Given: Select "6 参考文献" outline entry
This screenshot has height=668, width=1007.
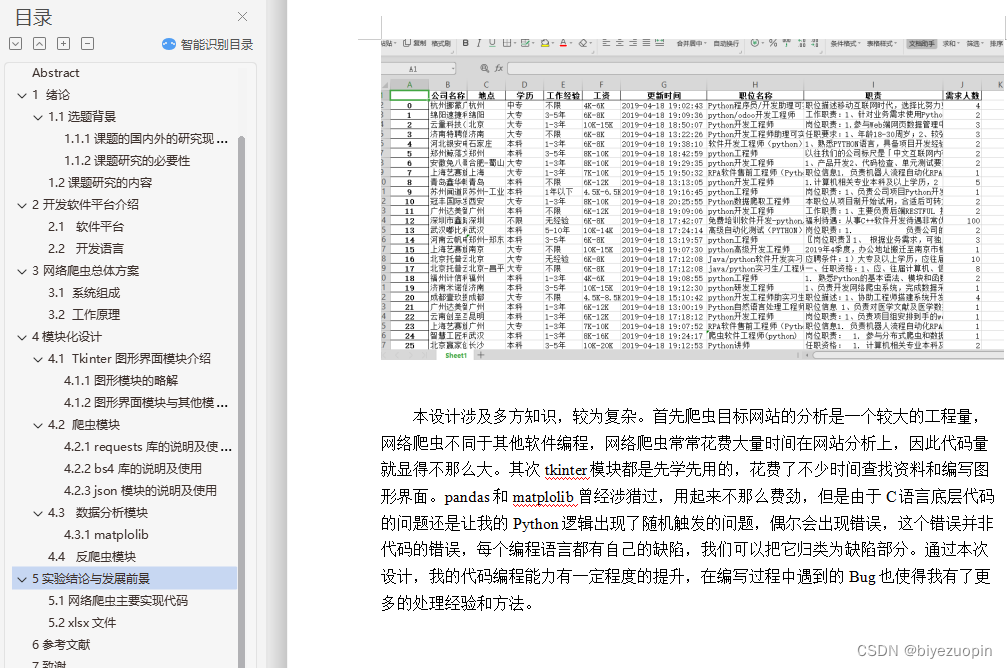Looking at the screenshot, I should [x=61, y=645].
